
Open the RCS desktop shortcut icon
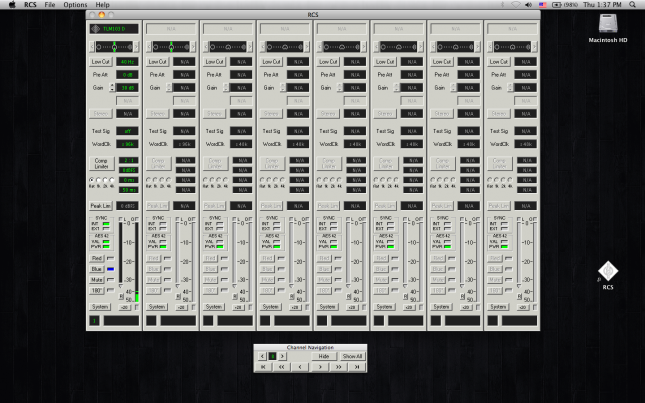[x=609, y=271]
